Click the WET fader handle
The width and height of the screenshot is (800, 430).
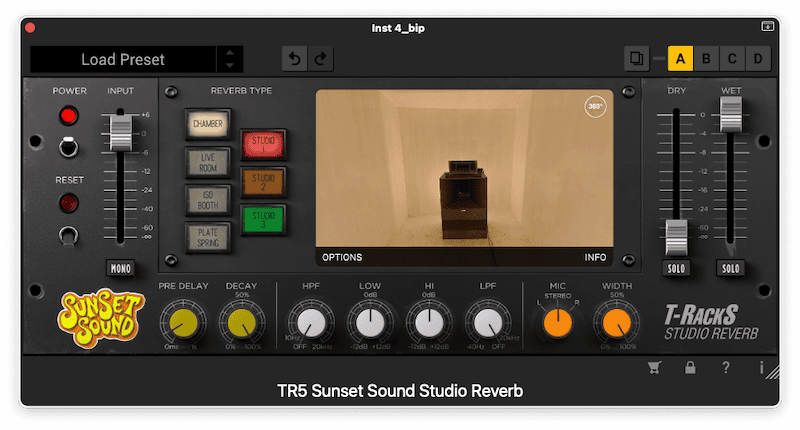click(x=731, y=114)
